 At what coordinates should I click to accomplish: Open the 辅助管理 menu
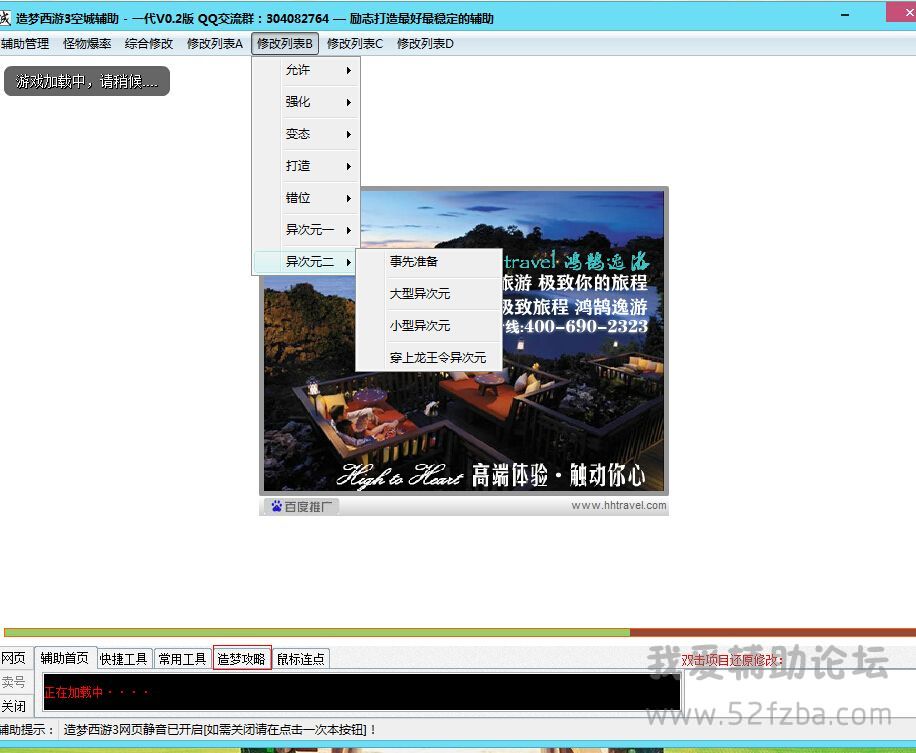point(25,43)
